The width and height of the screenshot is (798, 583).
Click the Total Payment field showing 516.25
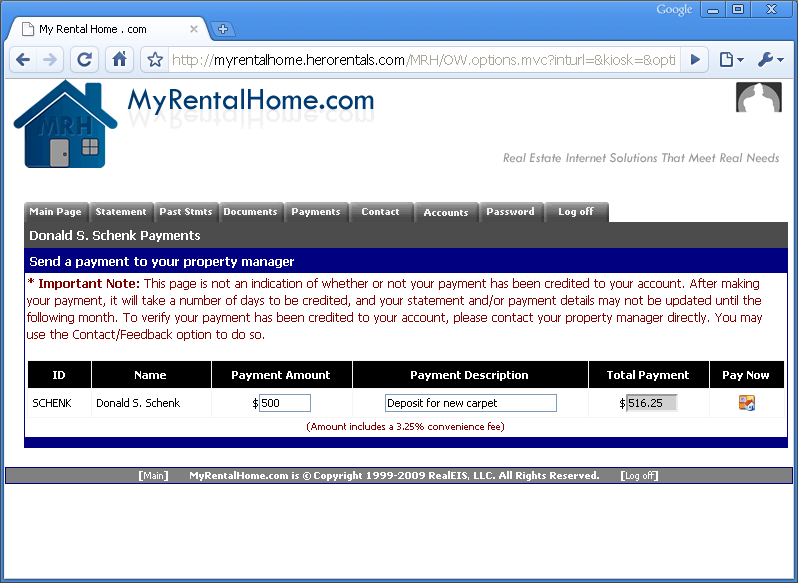click(x=651, y=403)
